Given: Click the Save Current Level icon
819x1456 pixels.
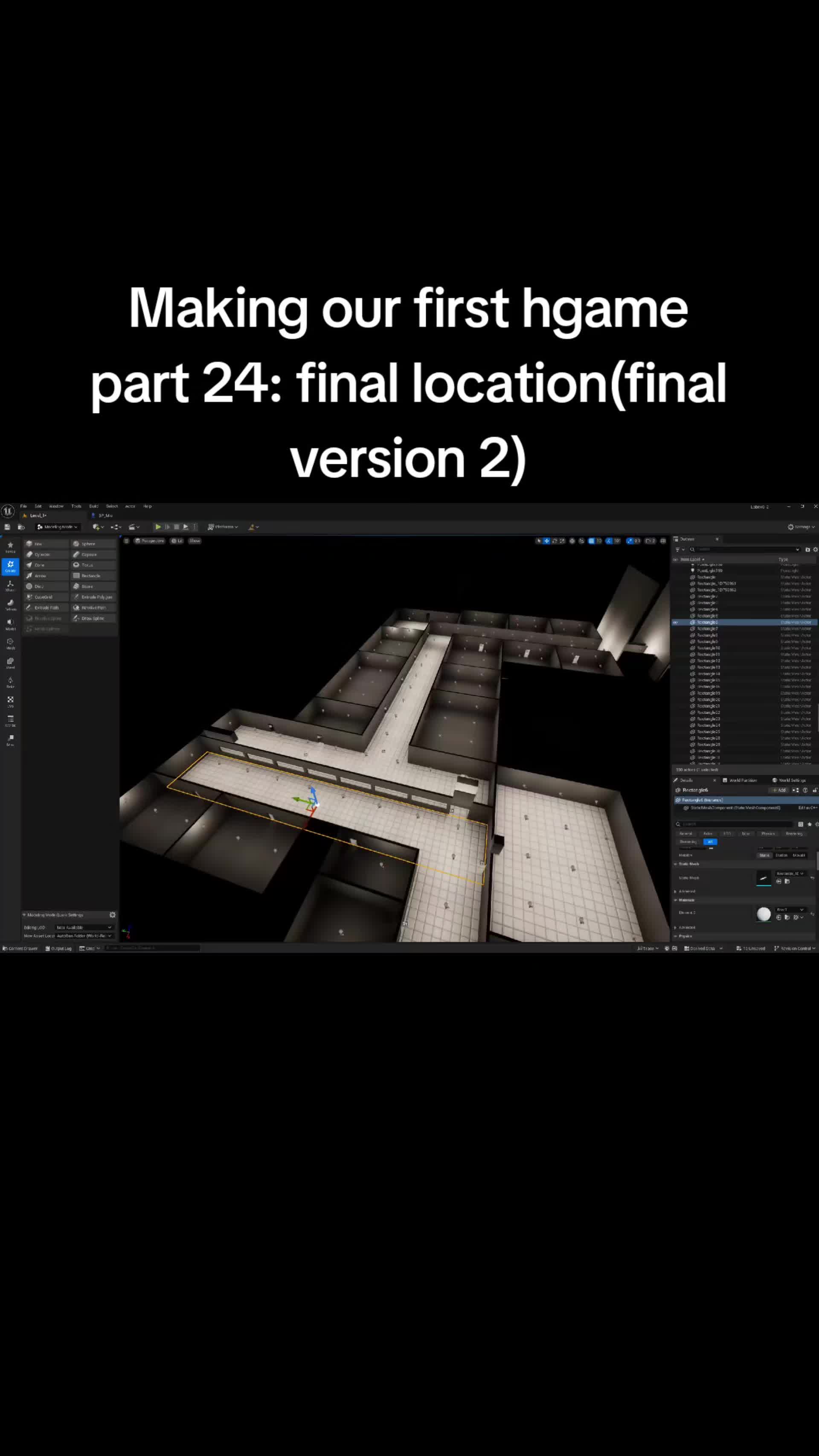Looking at the screenshot, I should pos(7,527).
